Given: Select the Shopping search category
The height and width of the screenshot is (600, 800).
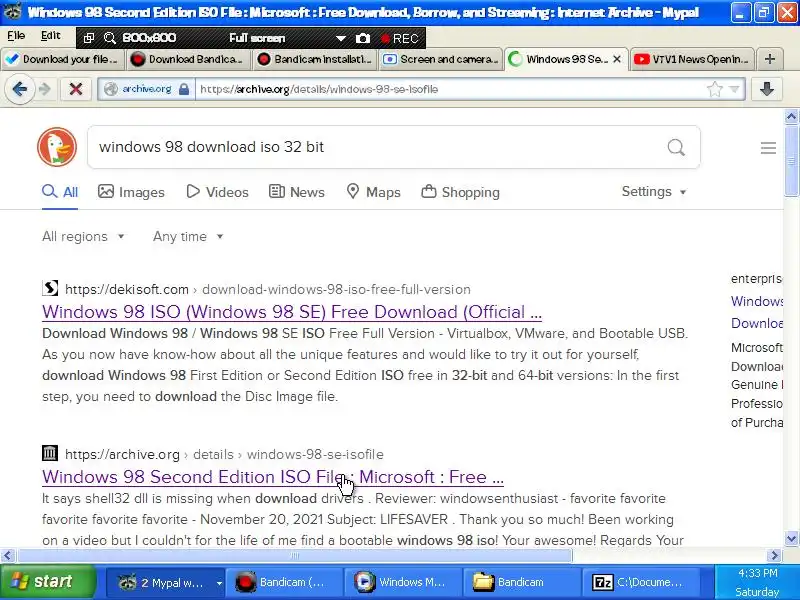Looking at the screenshot, I should 460,192.
